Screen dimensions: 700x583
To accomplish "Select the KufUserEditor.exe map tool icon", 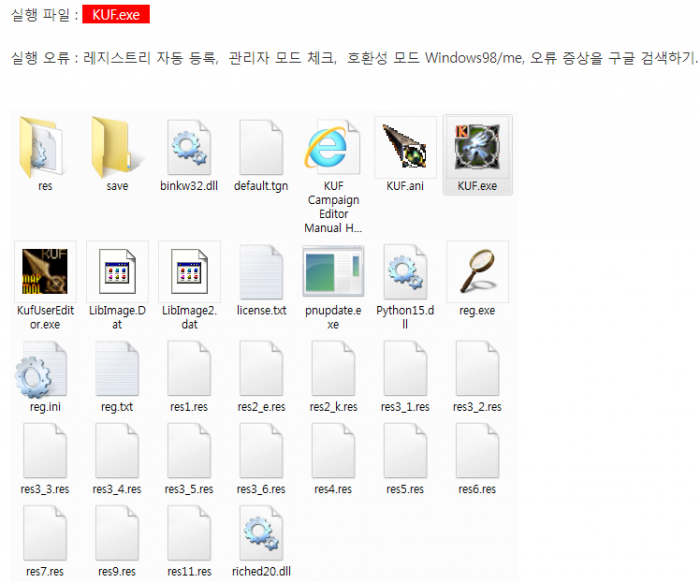I will [x=45, y=271].
